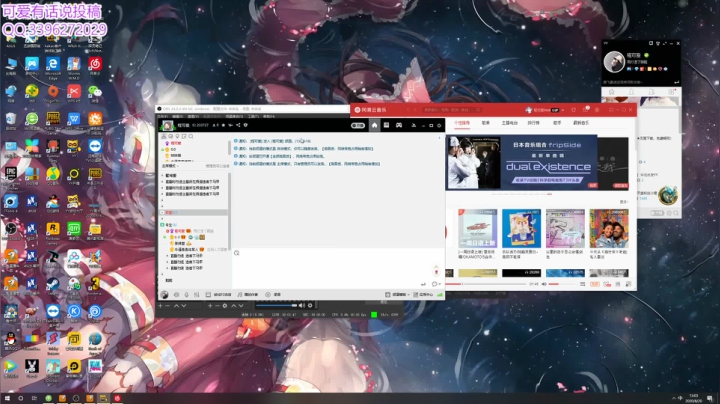Switch to the 歌单 tab in NetEase
This screenshot has width=720, height=404.
[485, 123]
